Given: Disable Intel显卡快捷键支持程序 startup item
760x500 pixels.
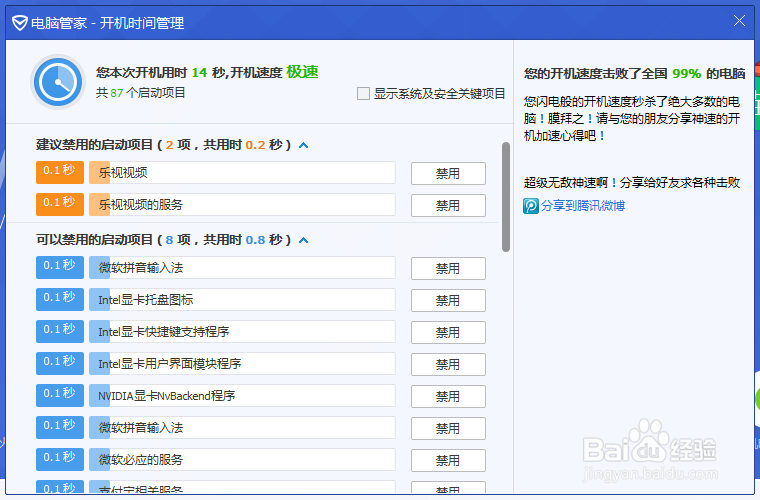Looking at the screenshot, I should click(448, 332).
